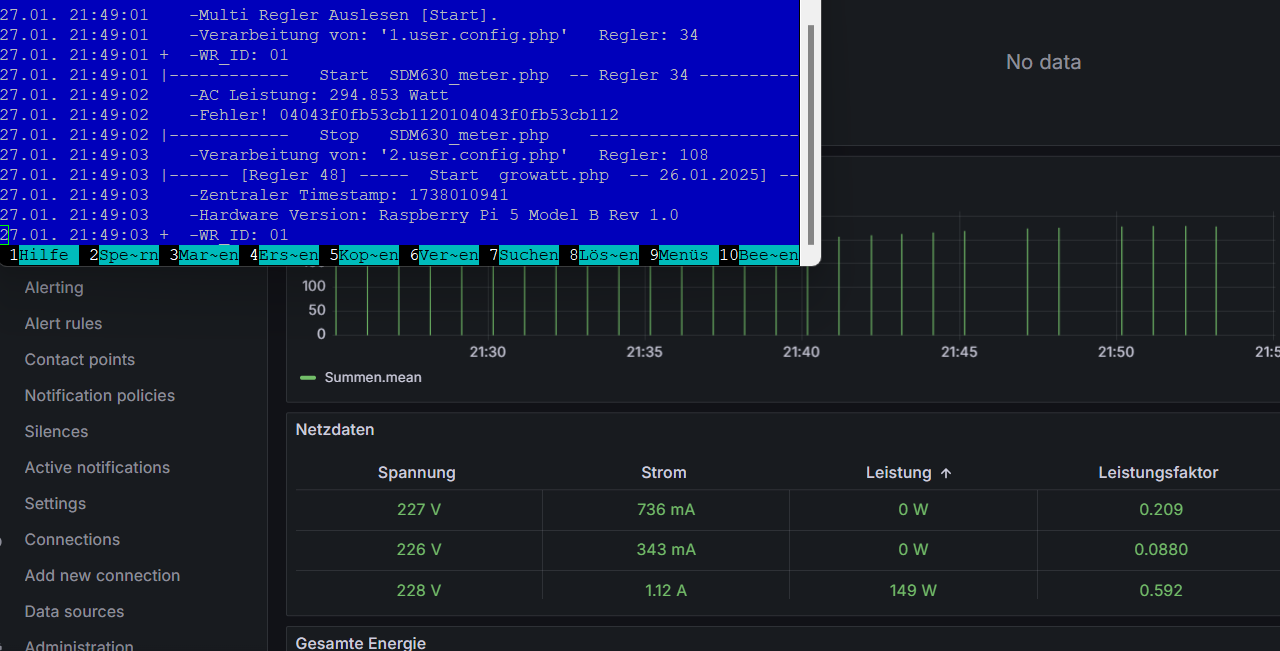Open Data sources under Connections
The width and height of the screenshot is (1280, 651).
tap(74, 612)
